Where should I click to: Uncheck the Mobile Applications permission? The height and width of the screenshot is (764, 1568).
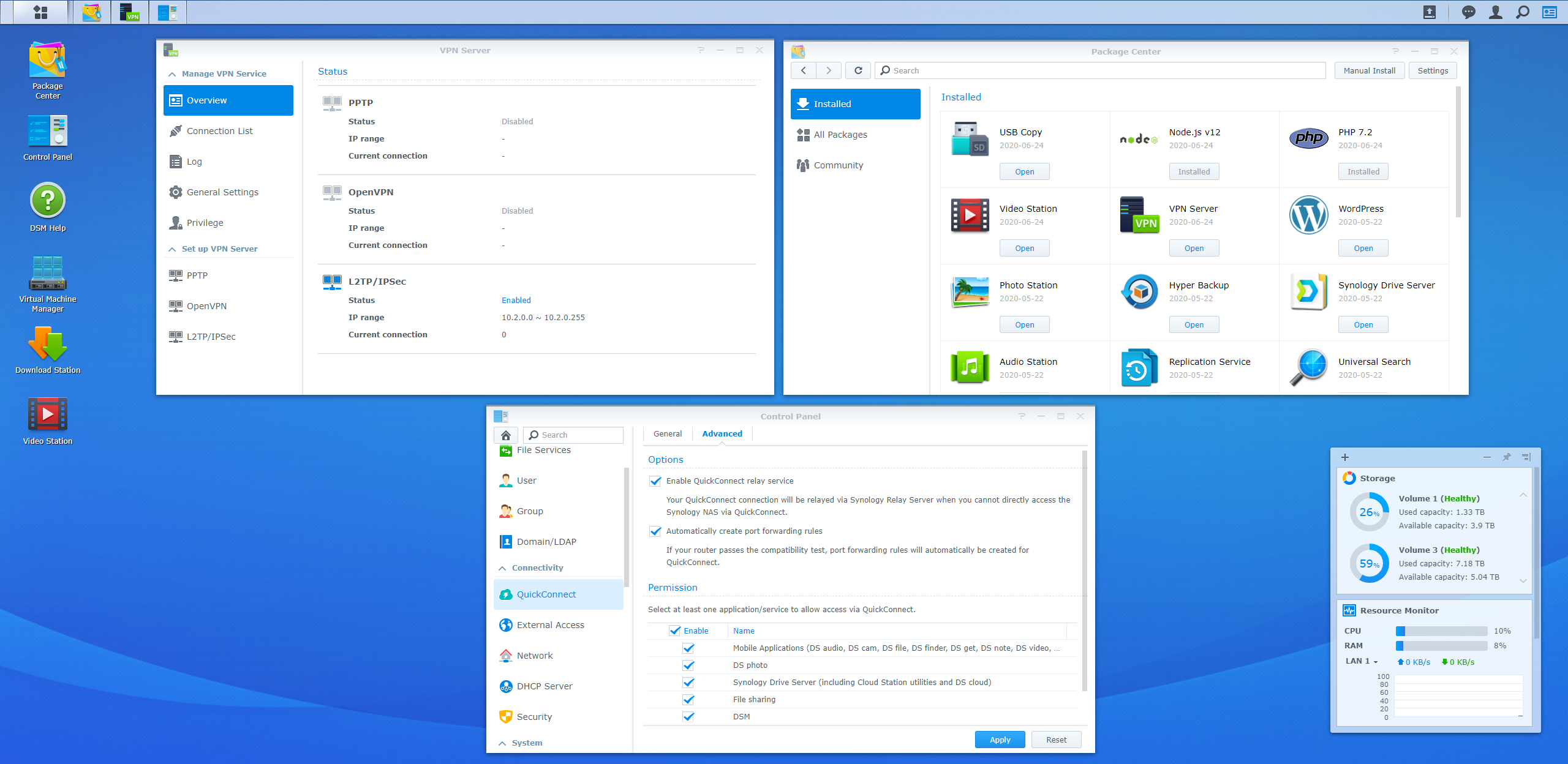coord(688,648)
